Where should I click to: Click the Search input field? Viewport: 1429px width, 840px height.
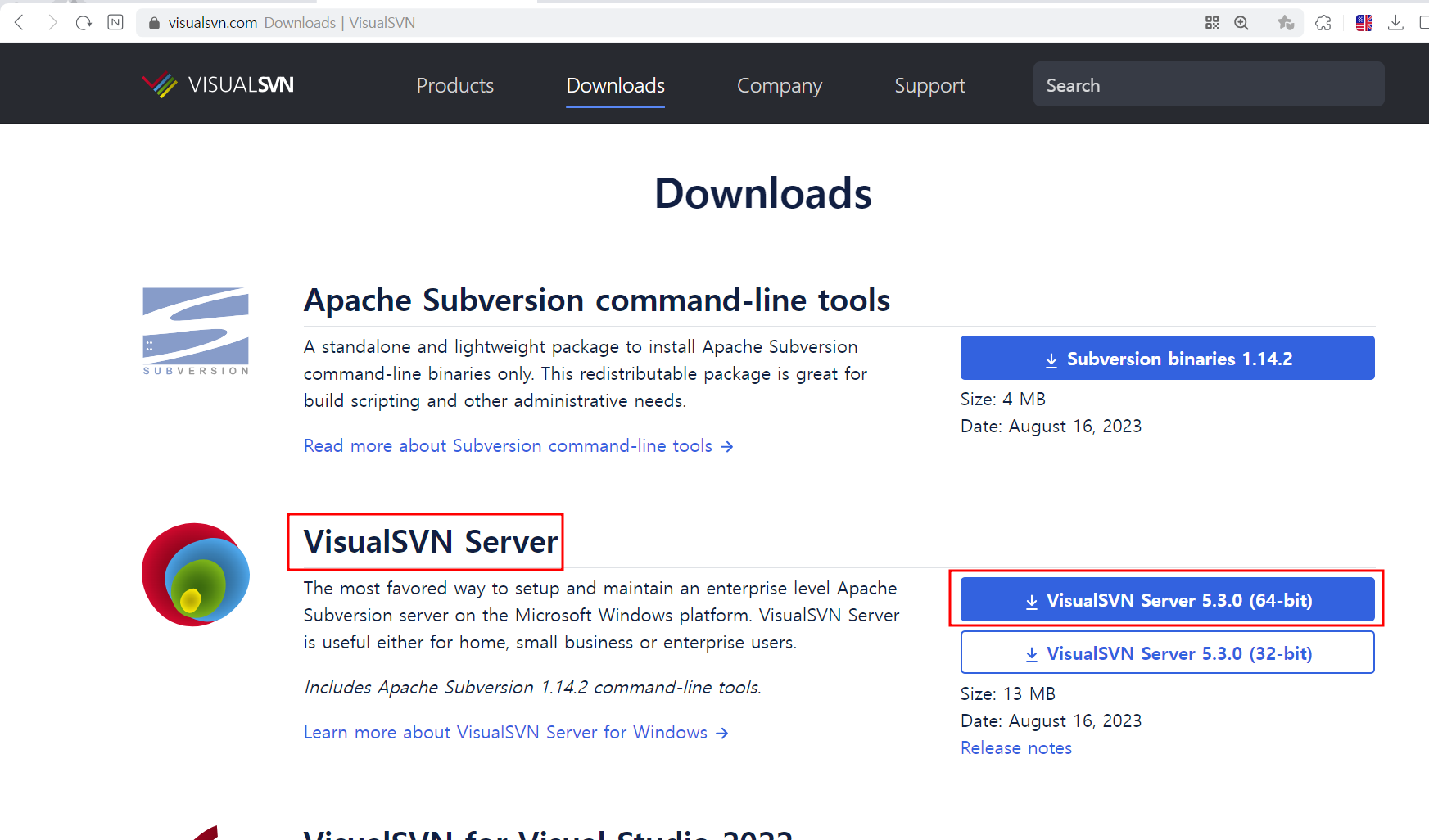pos(1209,84)
